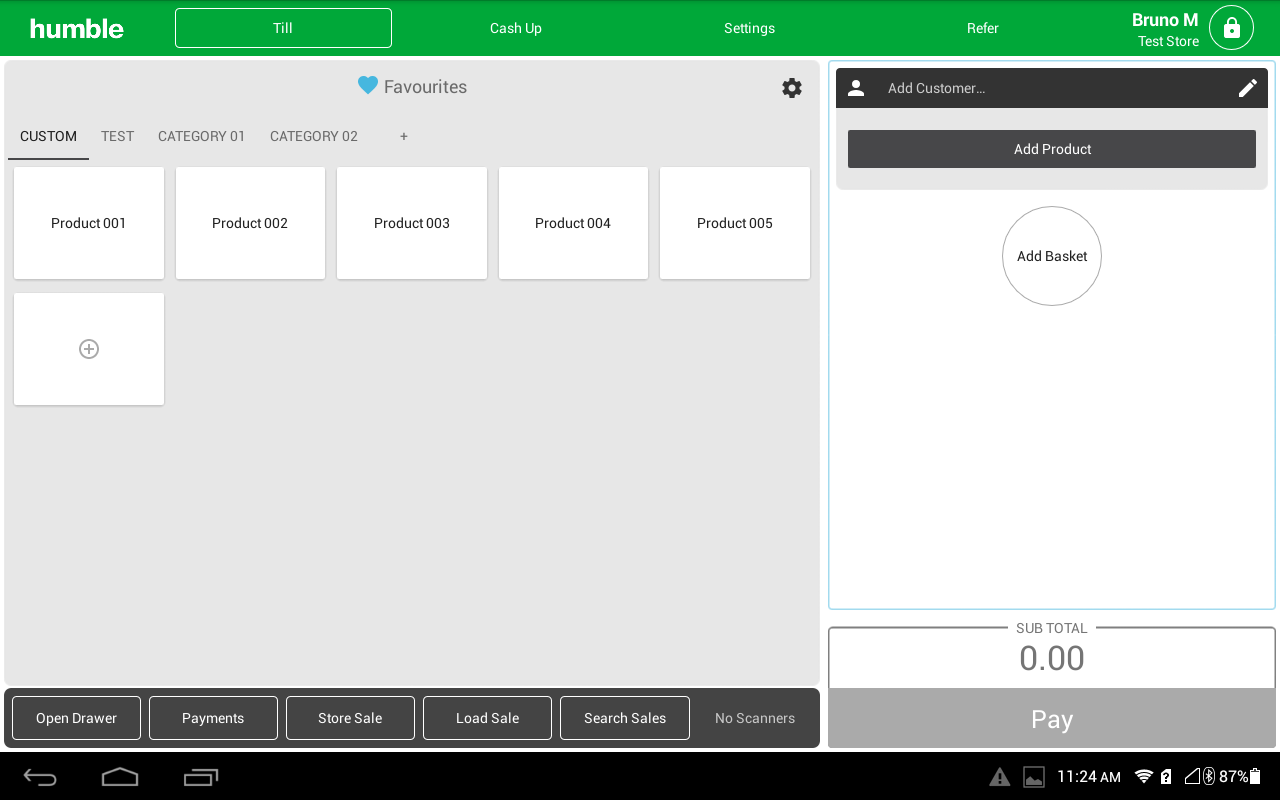The image size is (1280, 800).
Task: Go to Settings in the top bar
Action: (749, 28)
